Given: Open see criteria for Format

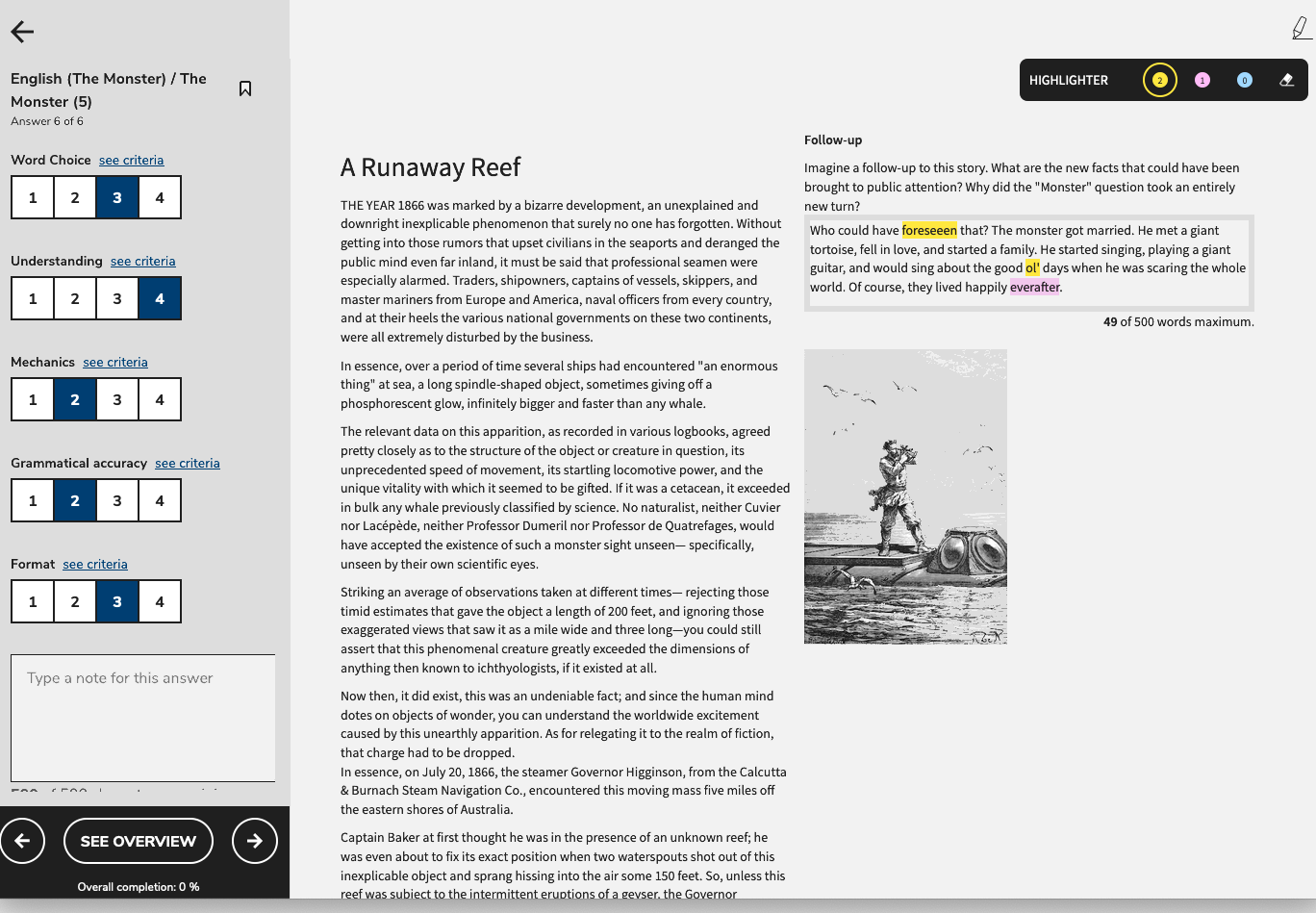Looking at the screenshot, I should tap(94, 564).
